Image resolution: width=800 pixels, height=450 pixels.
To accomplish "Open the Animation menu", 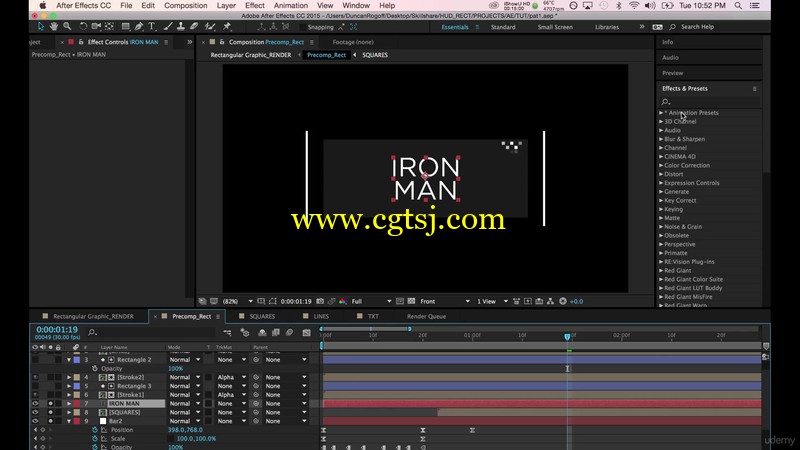I will pyautogui.click(x=290, y=6).
